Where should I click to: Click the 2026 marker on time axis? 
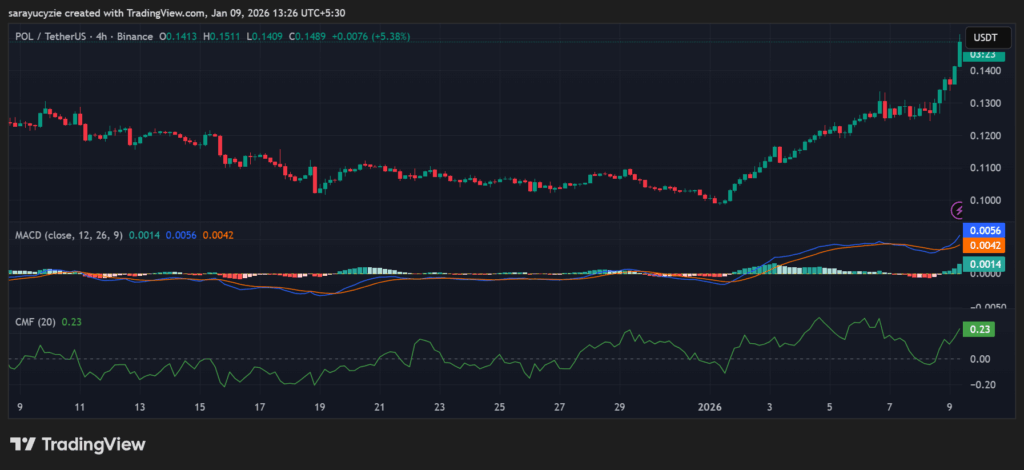coord(709,408)
